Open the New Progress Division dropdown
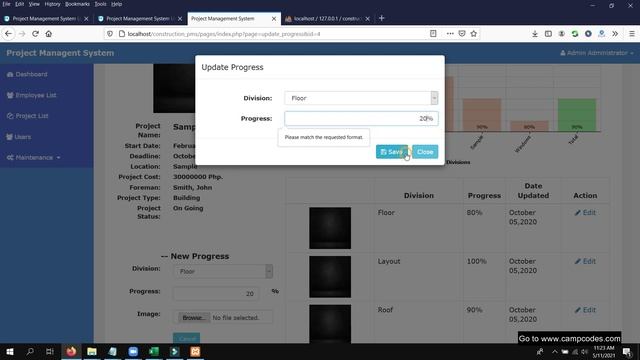 click(224, 271)
